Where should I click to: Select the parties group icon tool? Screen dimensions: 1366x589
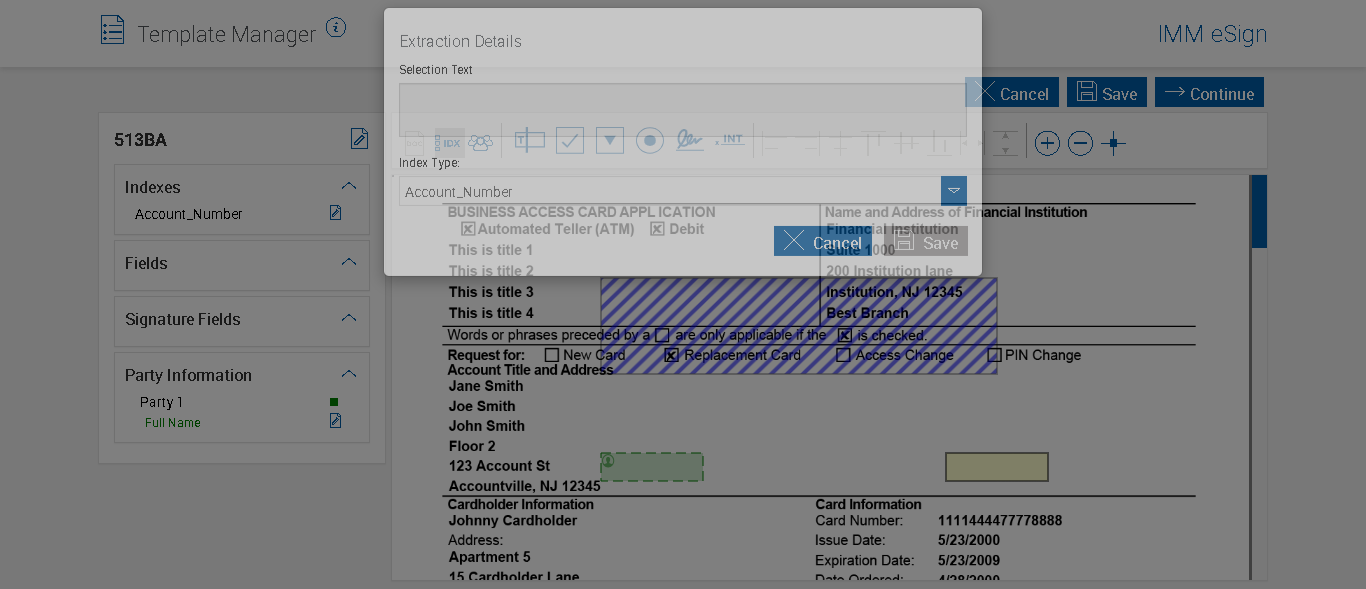tap(480, 142)
